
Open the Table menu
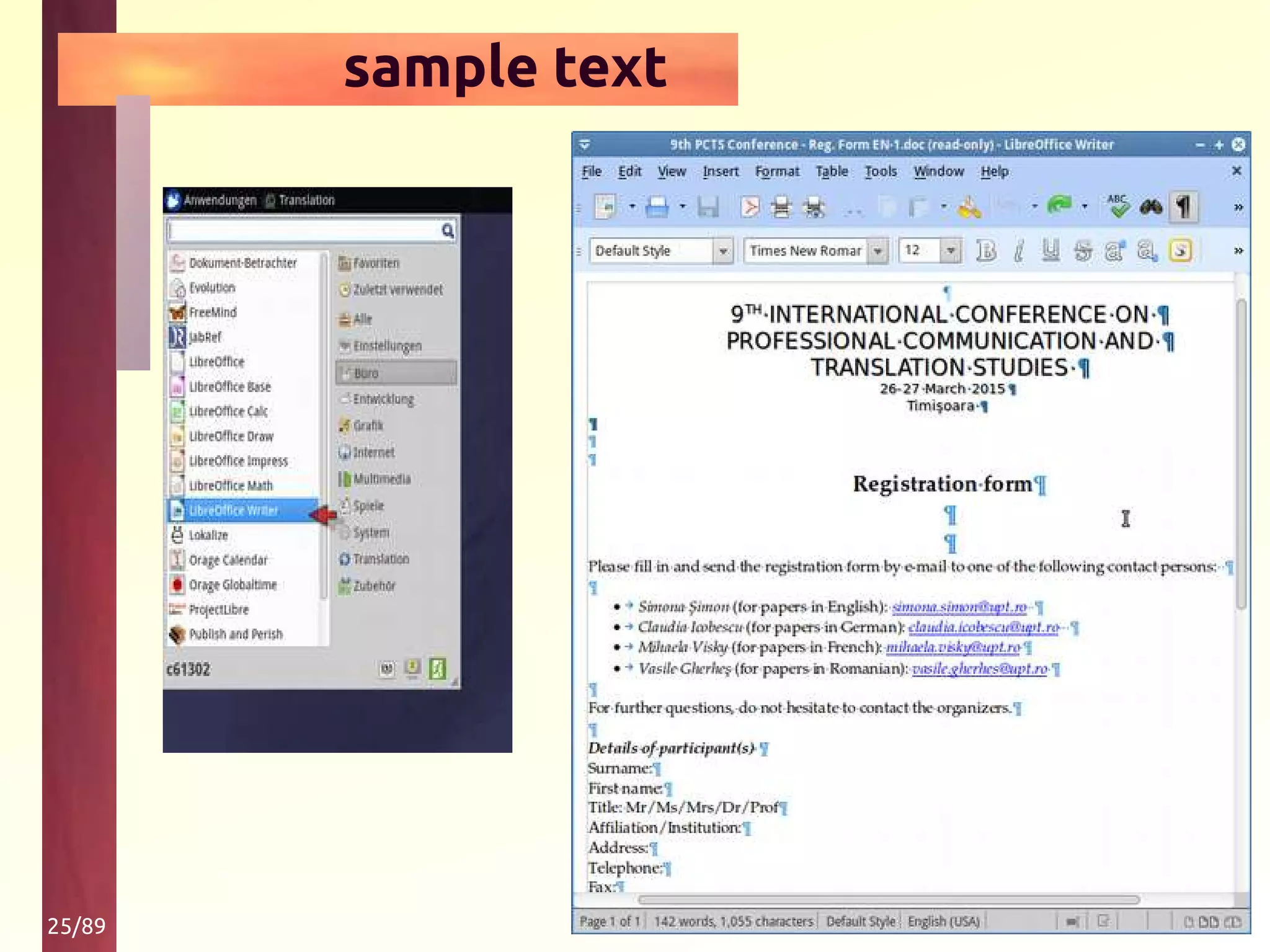pos(831,171)
